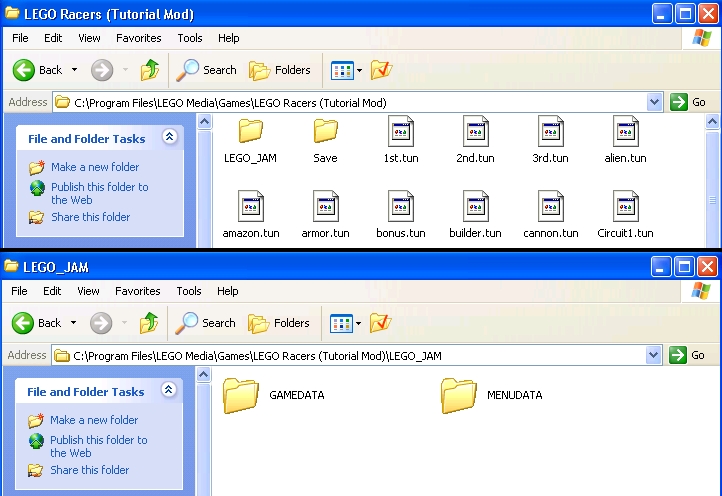Open the LEGO_JAM folder icon in top window
This screenshot has height=496, width=722.
(250, 131)
